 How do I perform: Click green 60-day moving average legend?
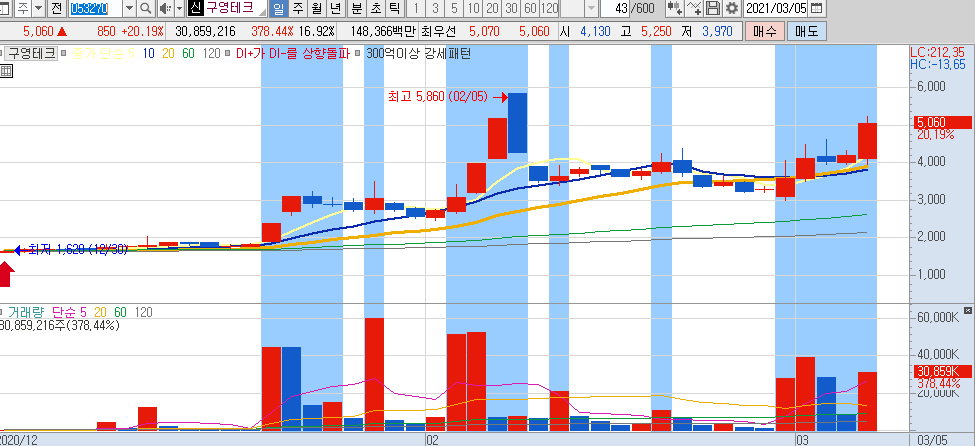(x=188, y=54)
